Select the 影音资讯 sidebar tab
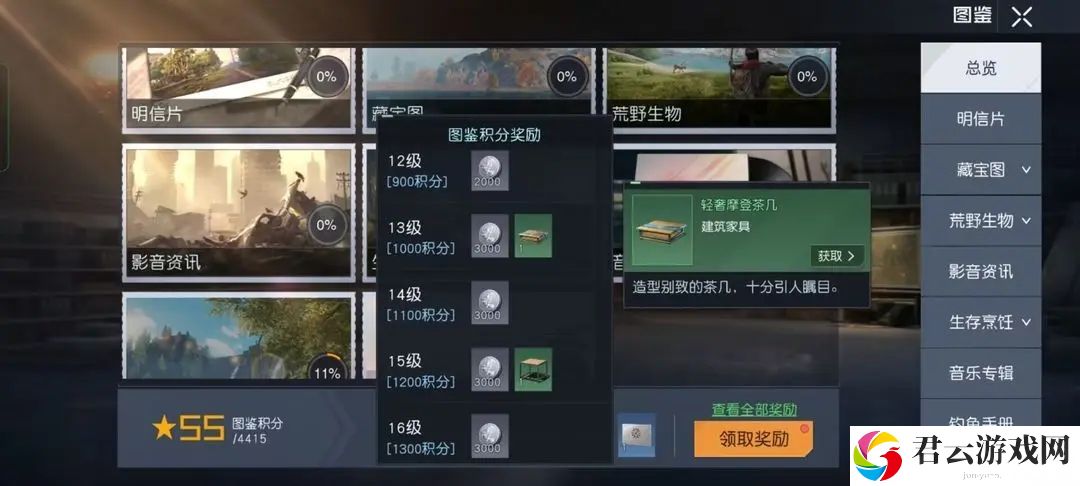1080x486 pixels. tap(981, 271)
